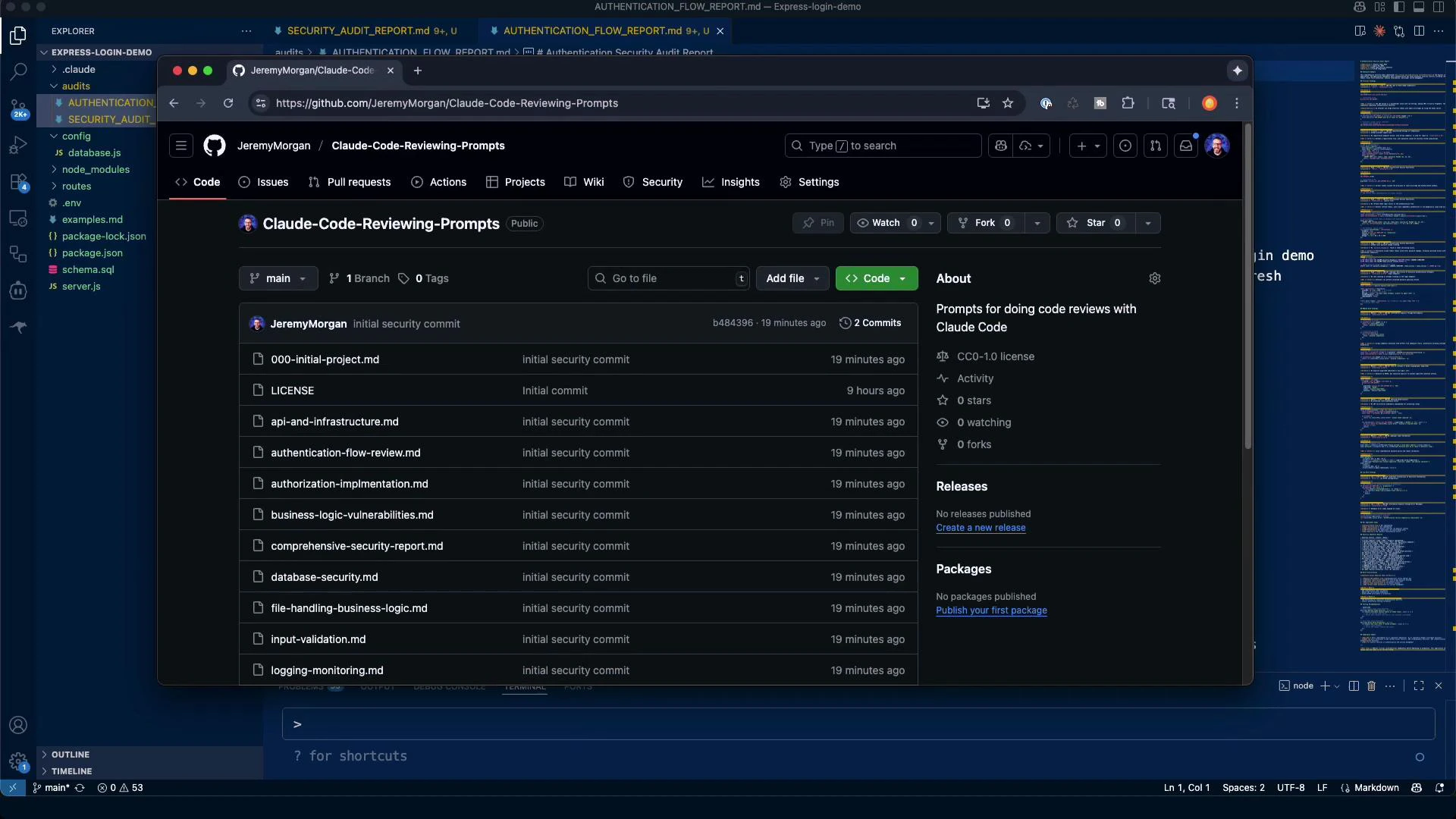The height and width of the screenshot is (819, 1456).
Task: Click the Markdown language mode status item
Action: pyautogui.click(x=1376, y=788)
